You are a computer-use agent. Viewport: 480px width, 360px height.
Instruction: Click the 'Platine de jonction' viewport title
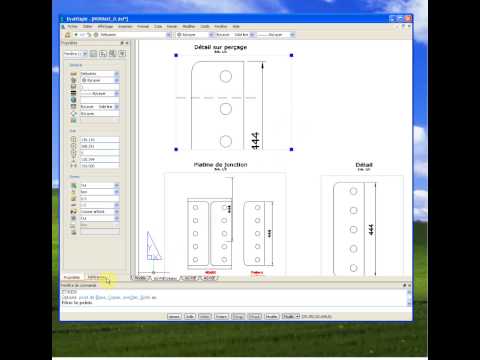pyautogui.click(x=220, y=165)
